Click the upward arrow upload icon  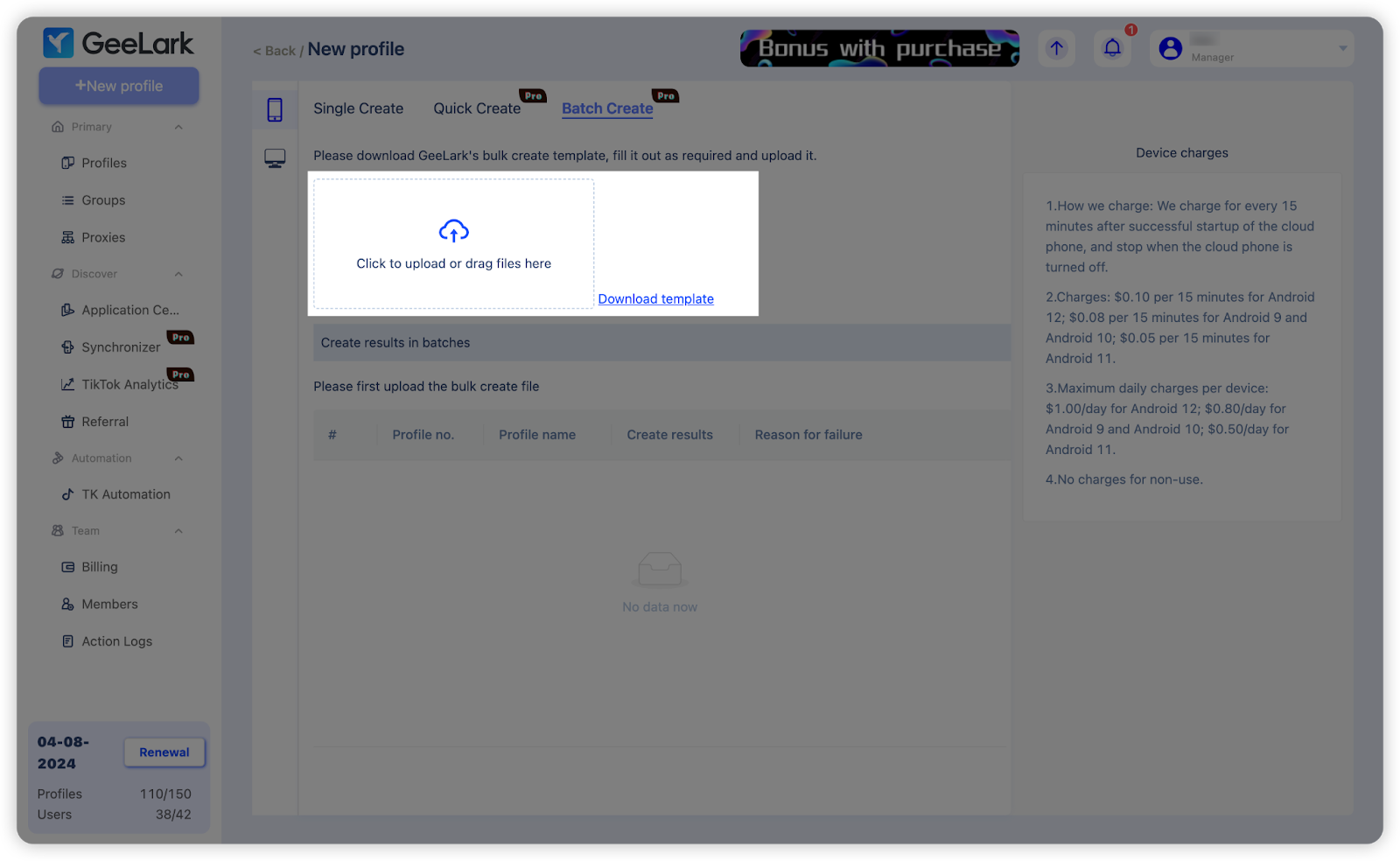coord(1057,48)
